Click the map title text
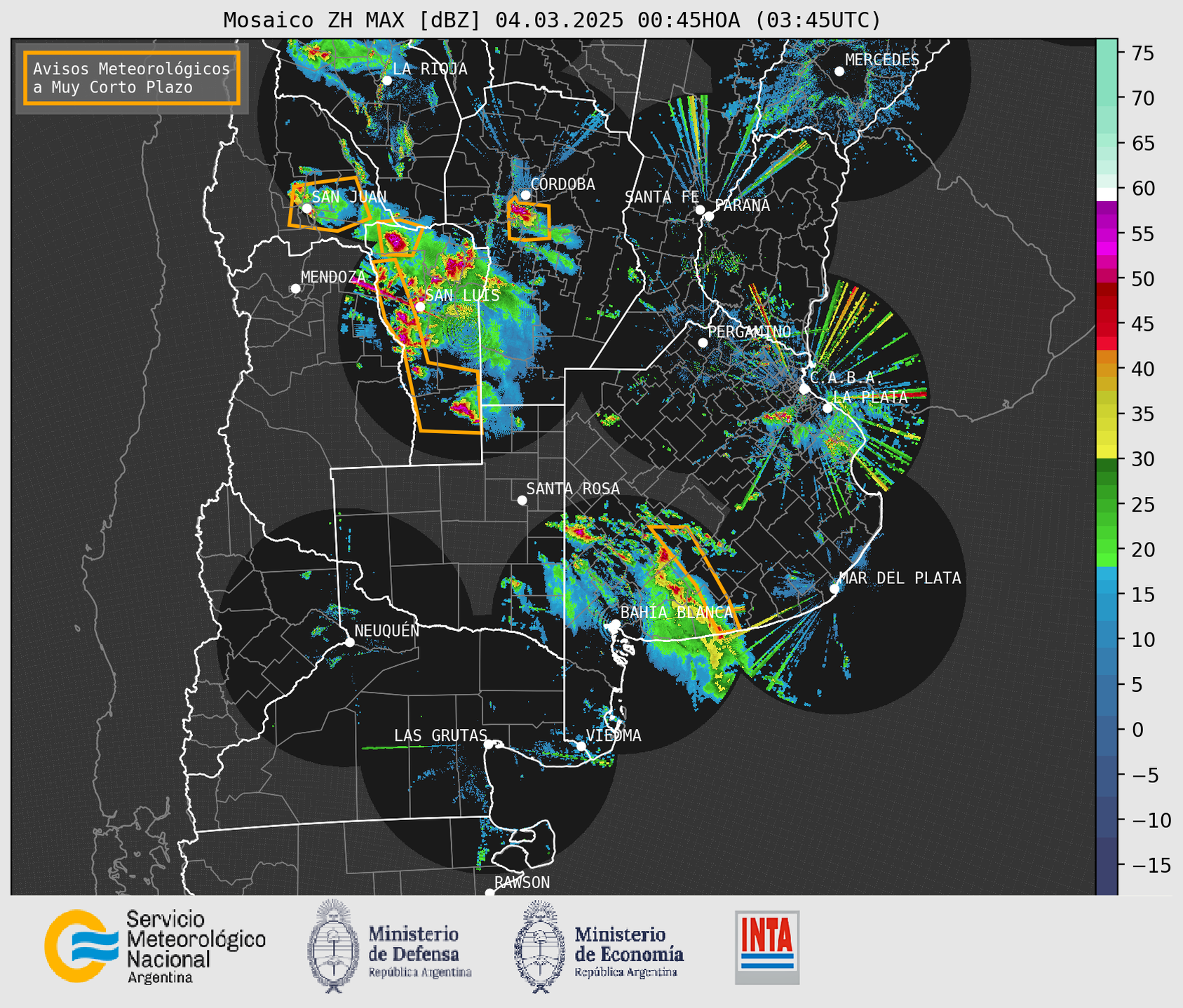This screenshot has height=1008, width=1183. 552,20
